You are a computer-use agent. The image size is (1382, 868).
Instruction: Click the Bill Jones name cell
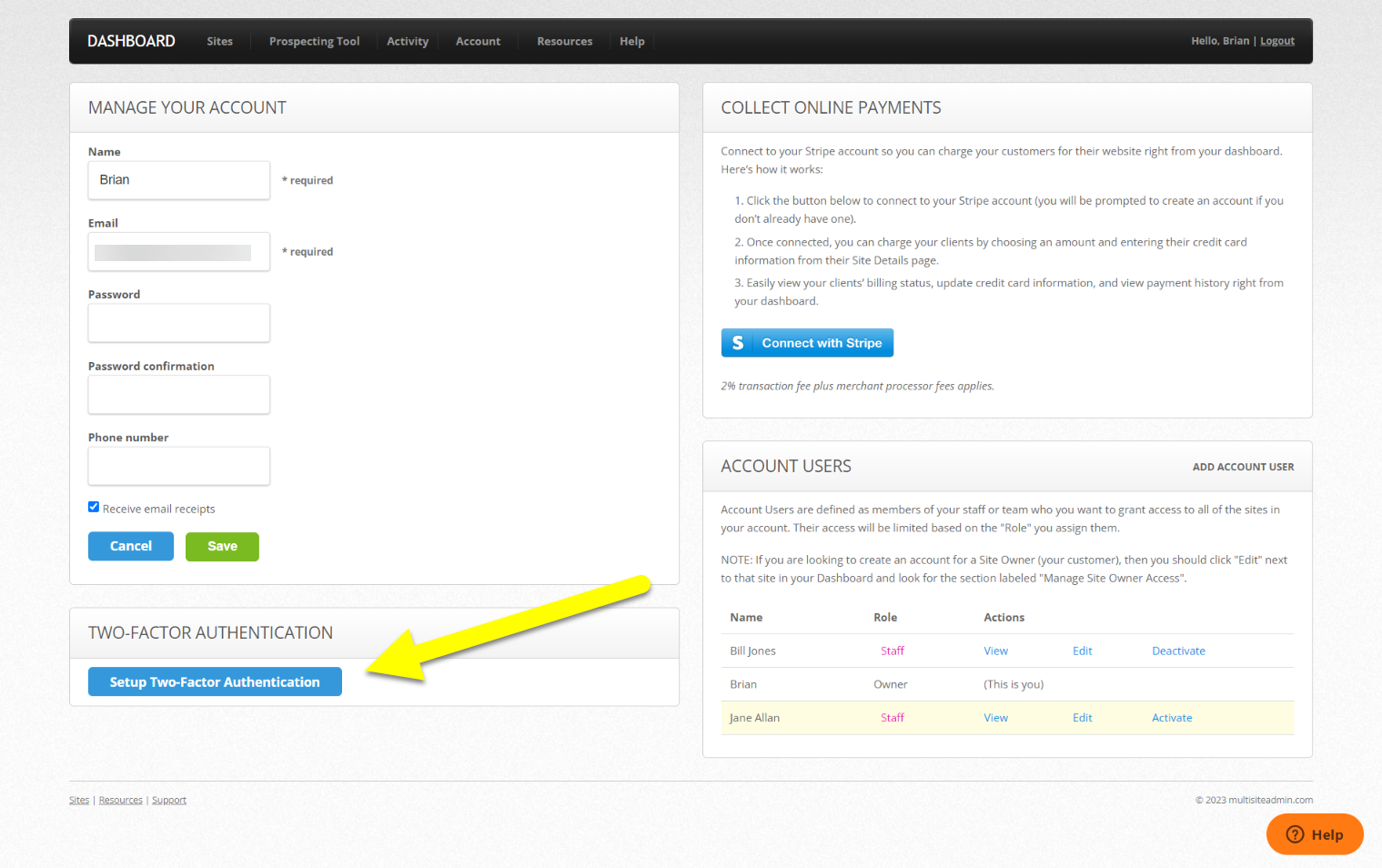click(752, 651)
